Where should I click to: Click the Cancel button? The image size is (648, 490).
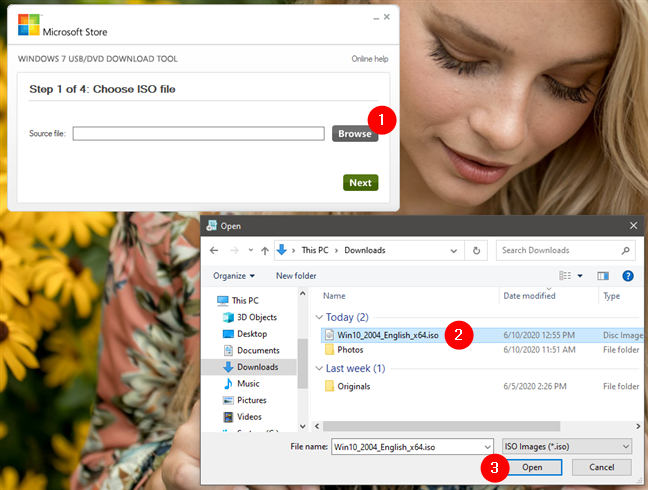(x=601, y=467)
